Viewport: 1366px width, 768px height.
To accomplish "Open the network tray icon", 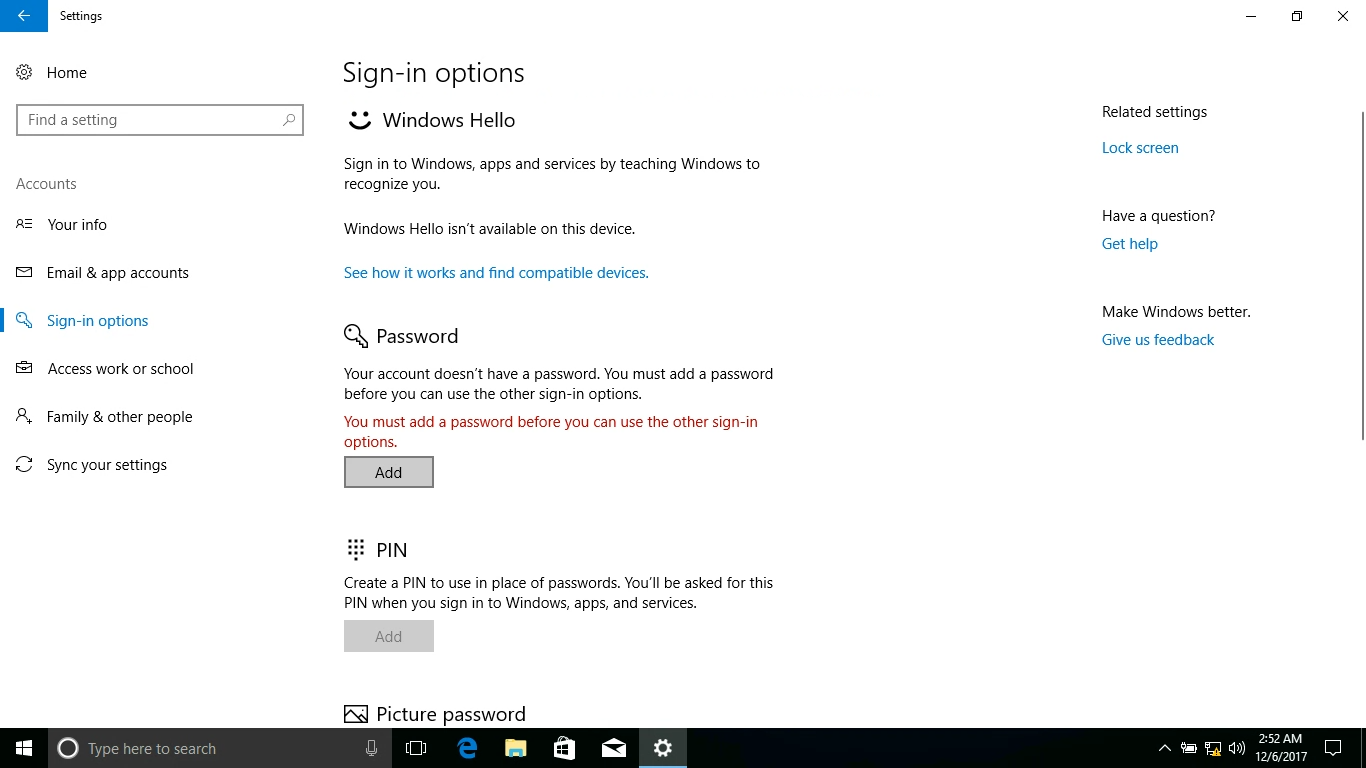I will point(1213,748).
